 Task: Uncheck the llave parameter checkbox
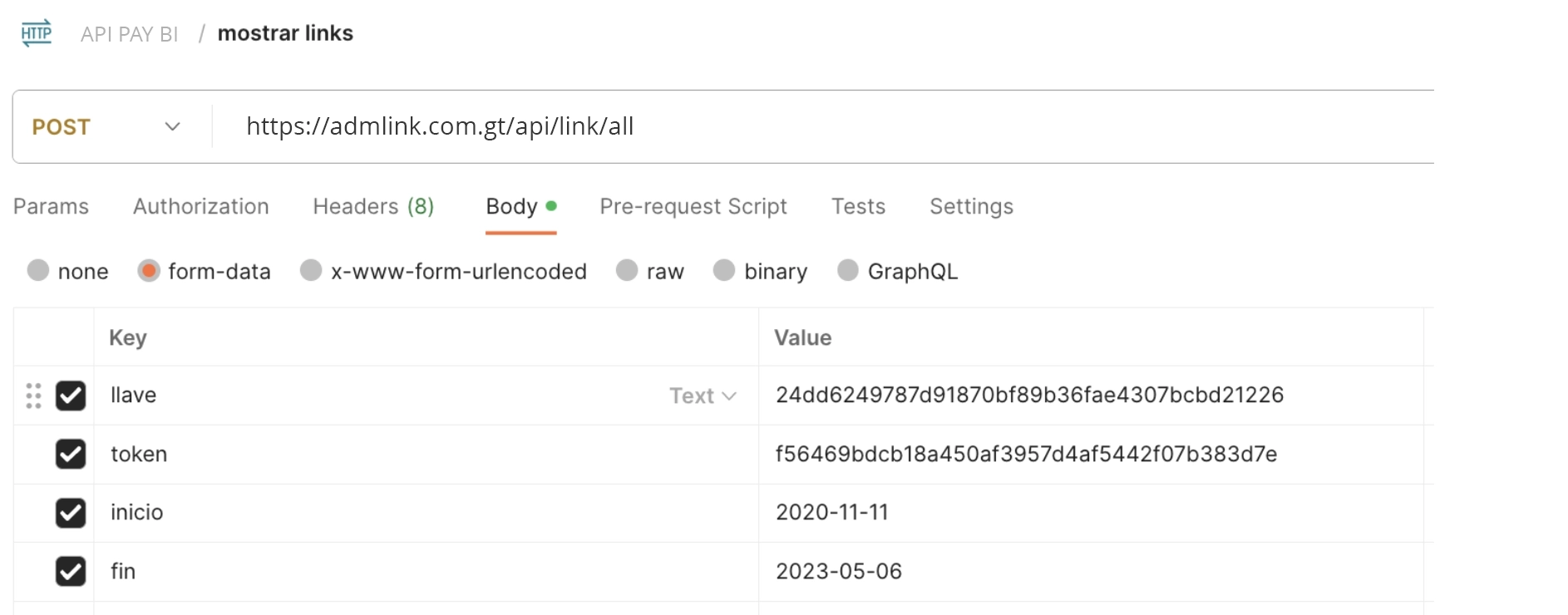click(x=71, y=396)
